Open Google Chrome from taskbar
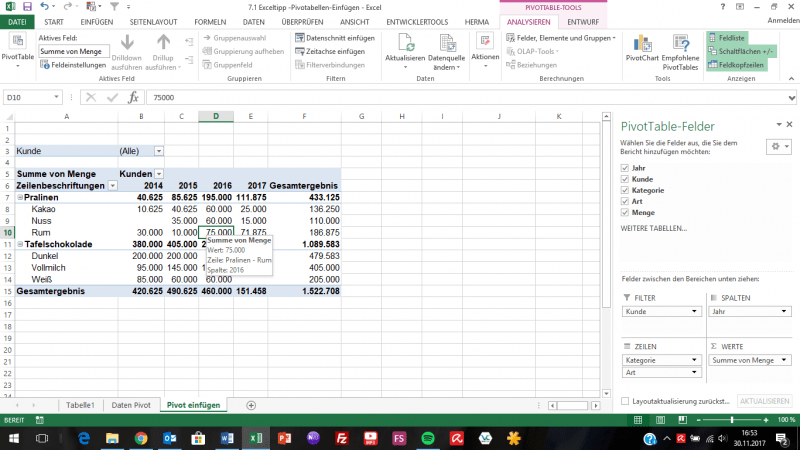Viewport: 800px width, 450px height. click(141, 438)
